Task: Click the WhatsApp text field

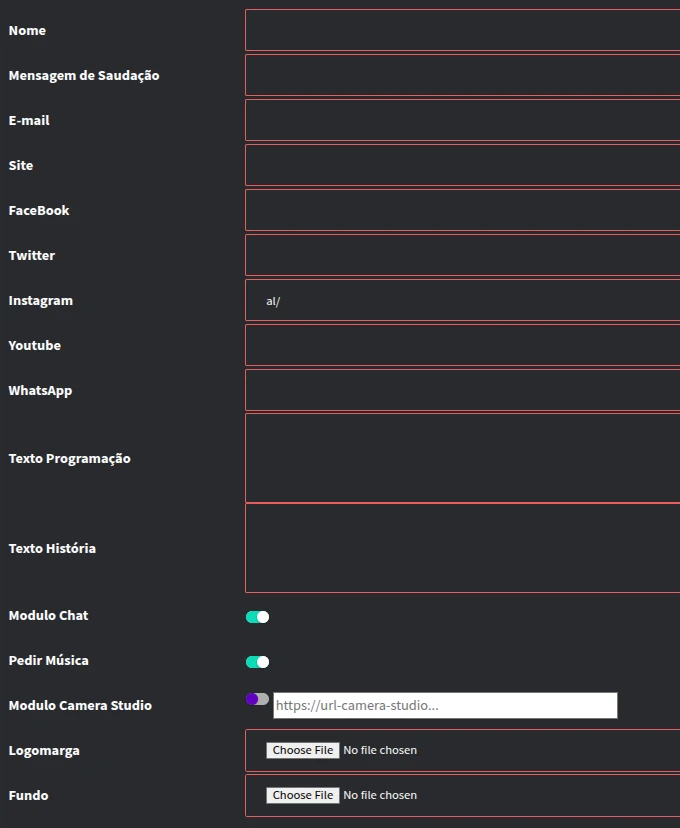Action: pyautogui.click(x=462, y=390)
